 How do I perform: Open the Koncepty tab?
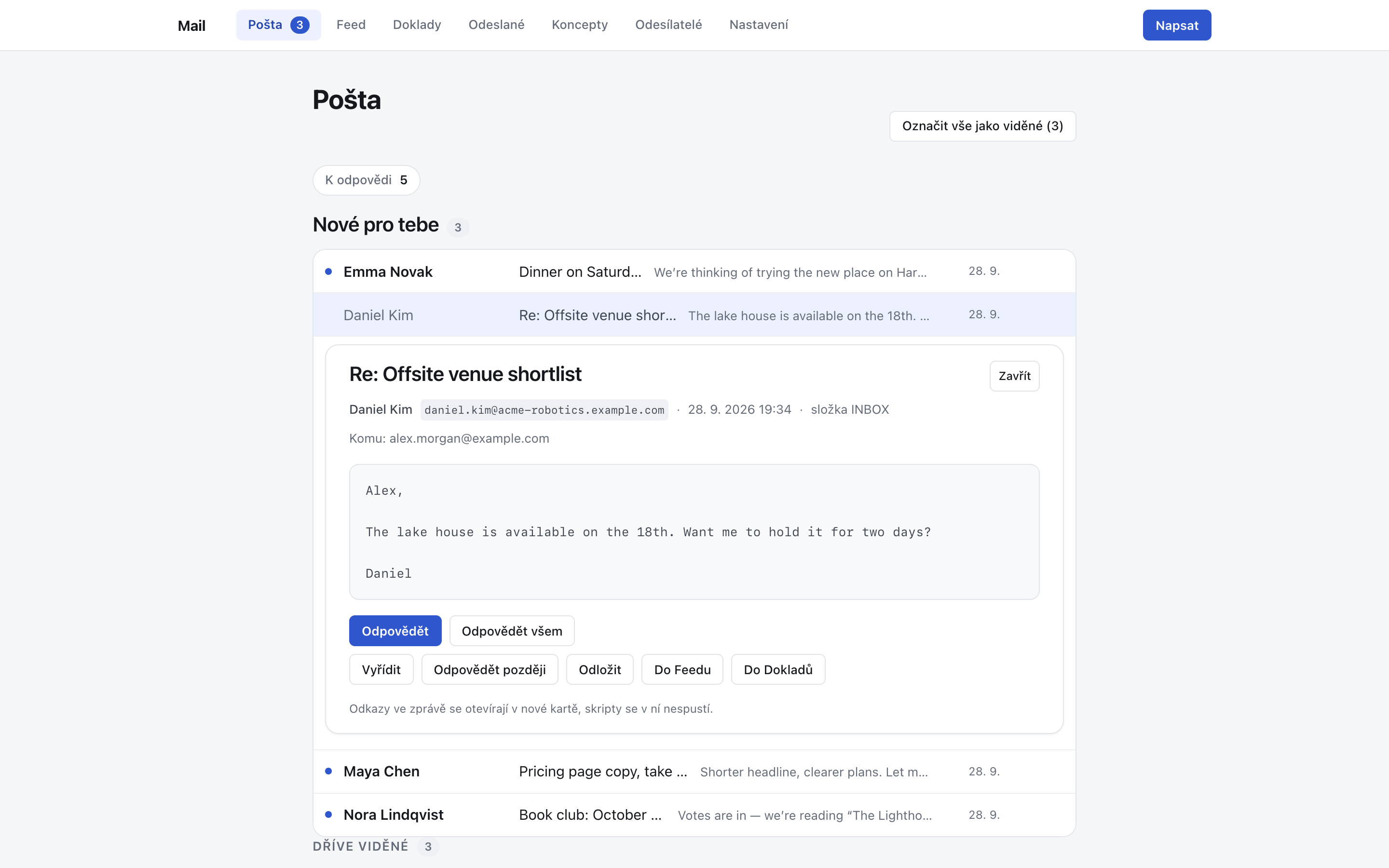coord(579,25)
